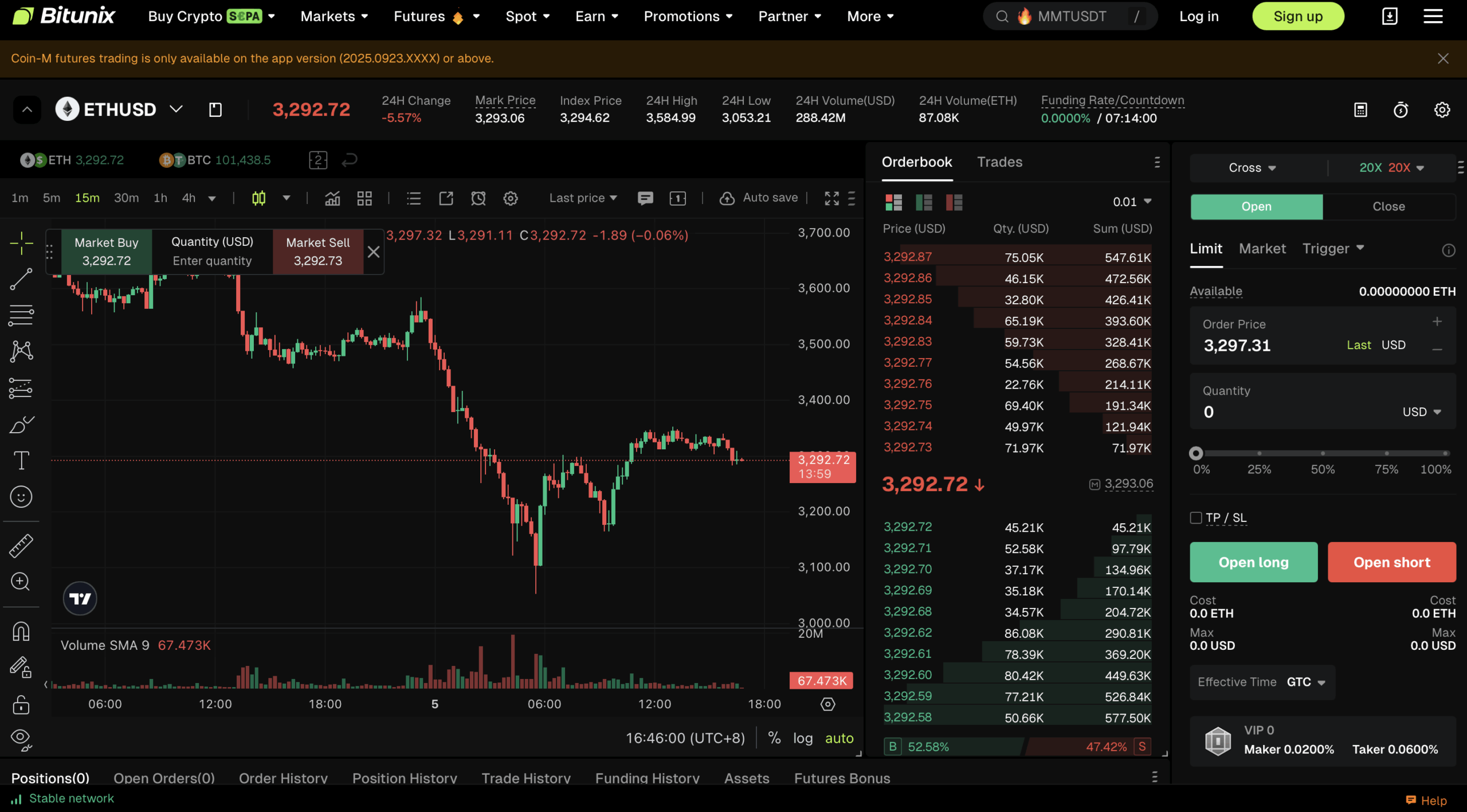Open the Earn menu

click(597, 16)
